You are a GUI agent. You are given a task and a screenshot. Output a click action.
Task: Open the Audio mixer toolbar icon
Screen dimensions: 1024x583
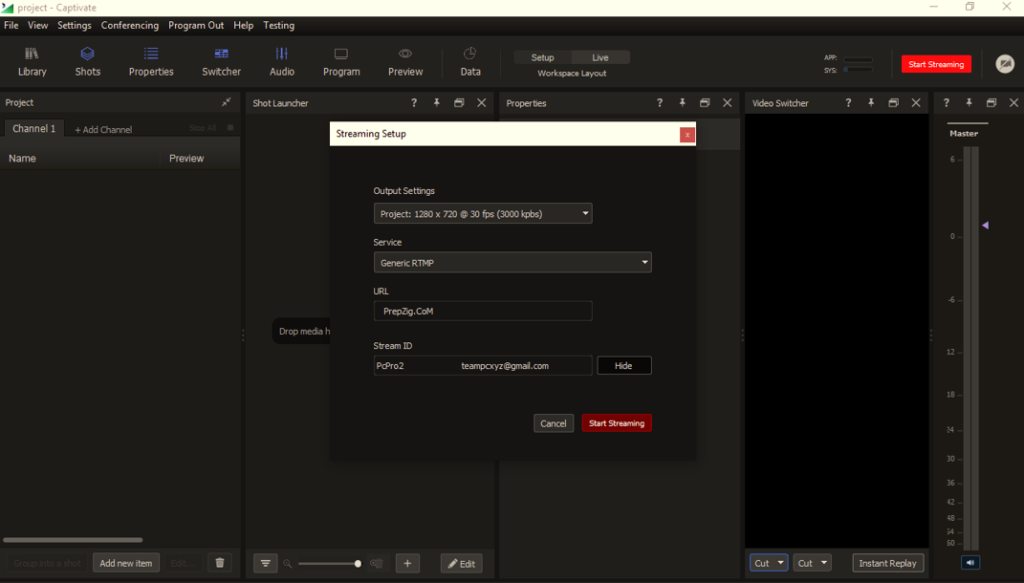(282, 62)
